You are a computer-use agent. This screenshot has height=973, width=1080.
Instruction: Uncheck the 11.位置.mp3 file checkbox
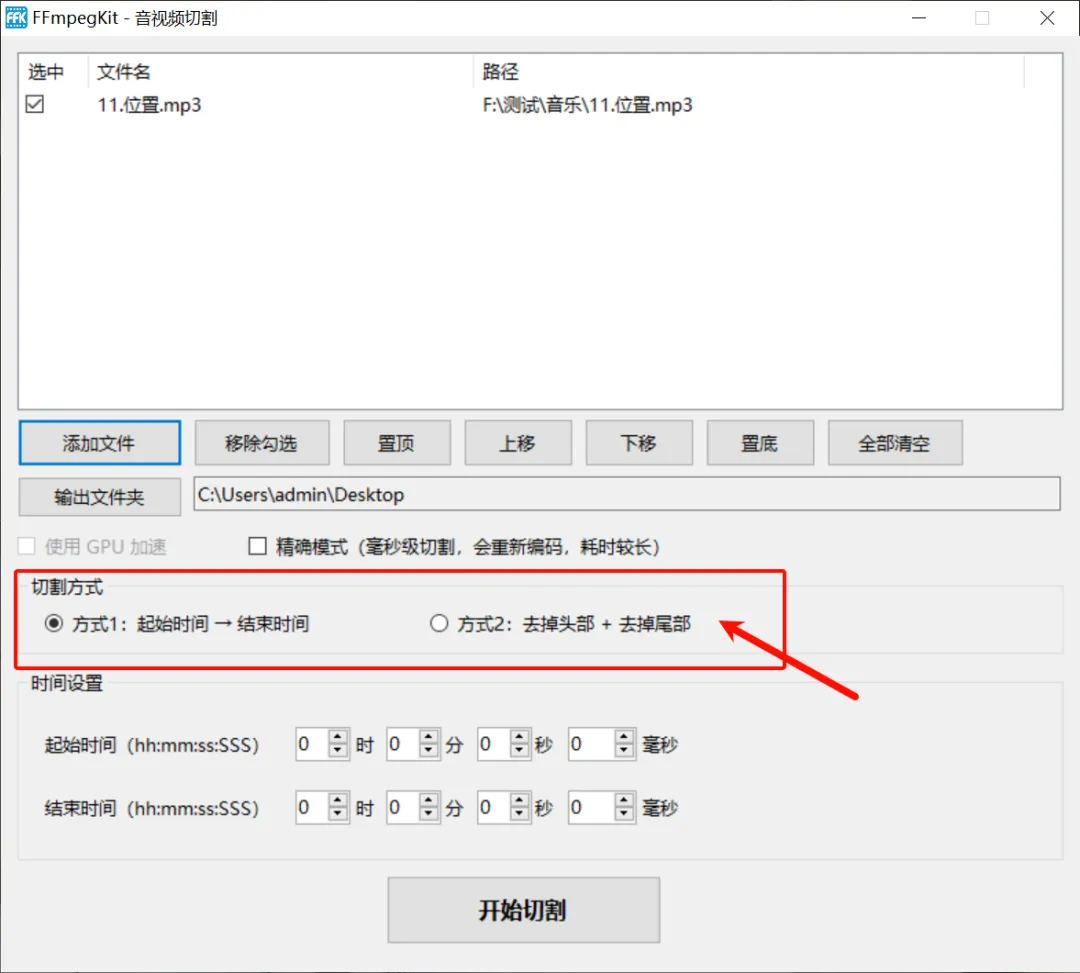tap(34, 104)
